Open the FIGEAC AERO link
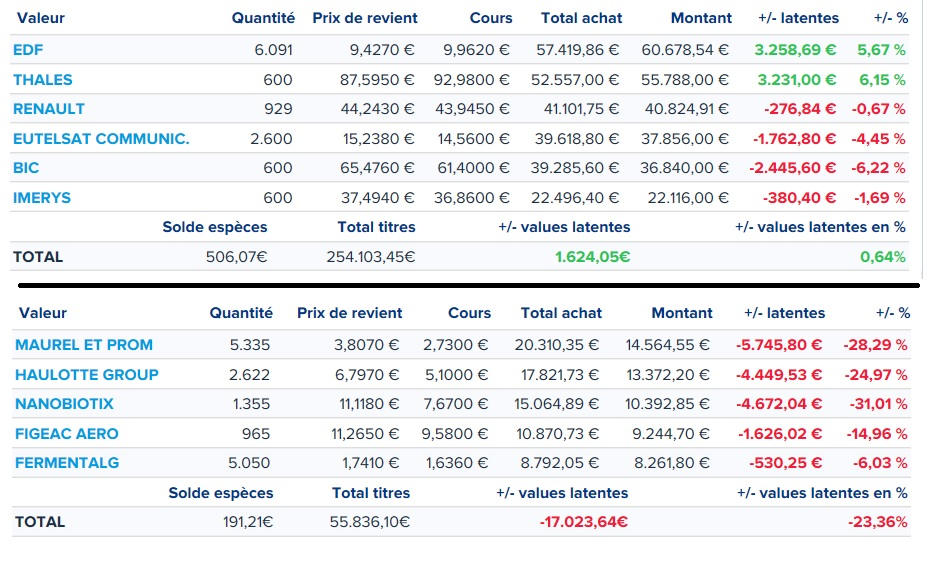Screen dimensions: 930x570 click(66, 434)
